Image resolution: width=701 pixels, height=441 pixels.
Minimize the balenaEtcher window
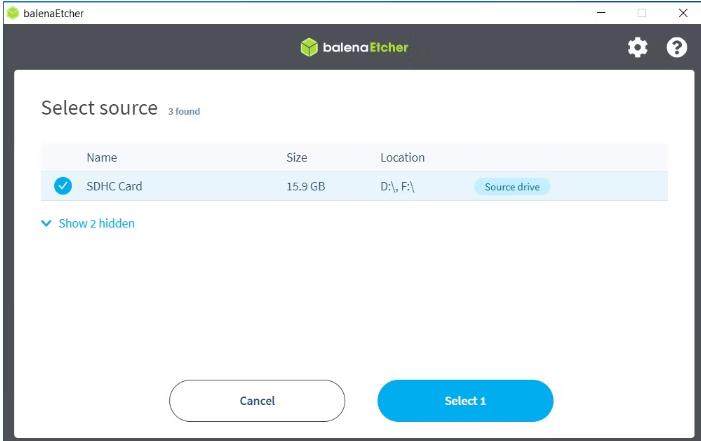[601, 13]
